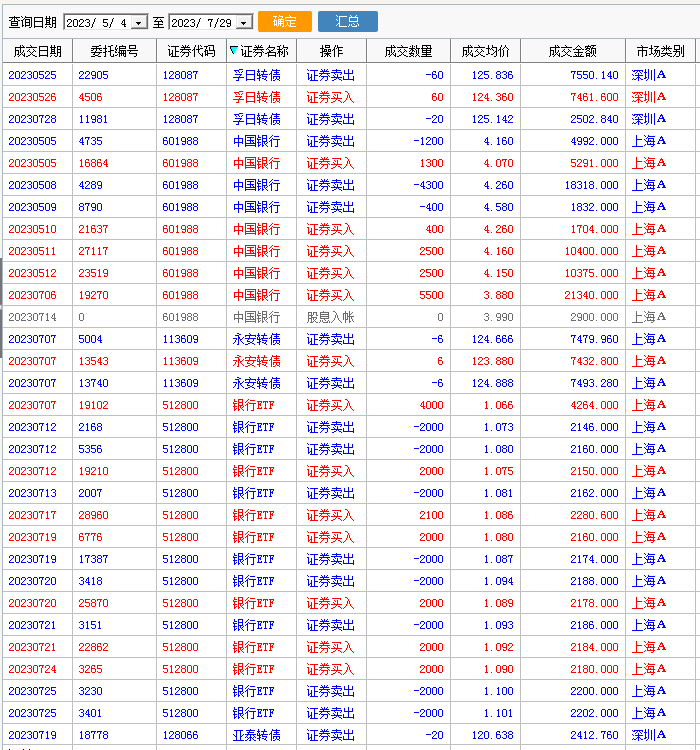Screen dimensions: 700x750
Task: Select amount 1832.000
Action: point(594,207)
